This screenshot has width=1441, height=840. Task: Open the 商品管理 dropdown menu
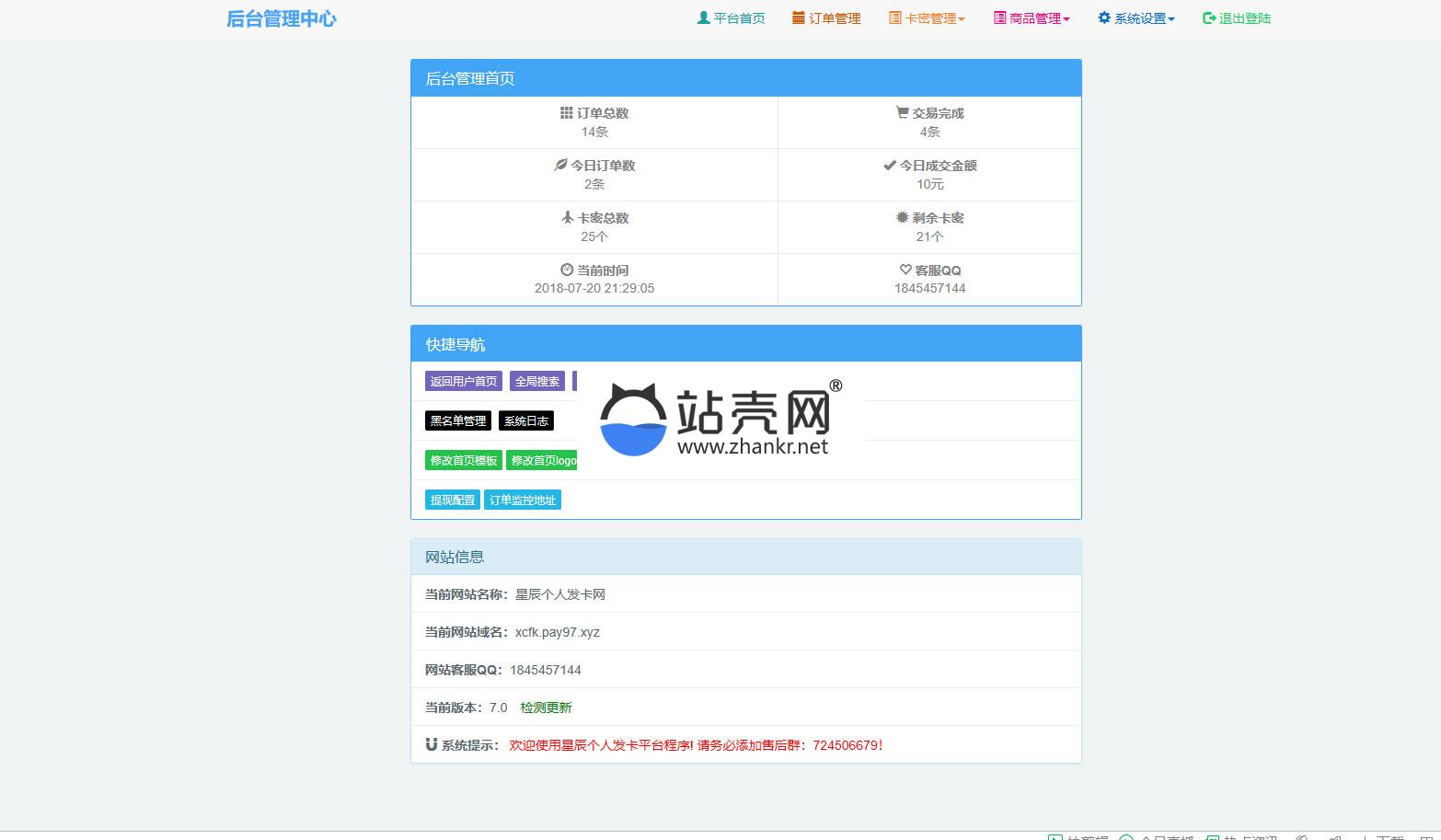click(1032, 18)
